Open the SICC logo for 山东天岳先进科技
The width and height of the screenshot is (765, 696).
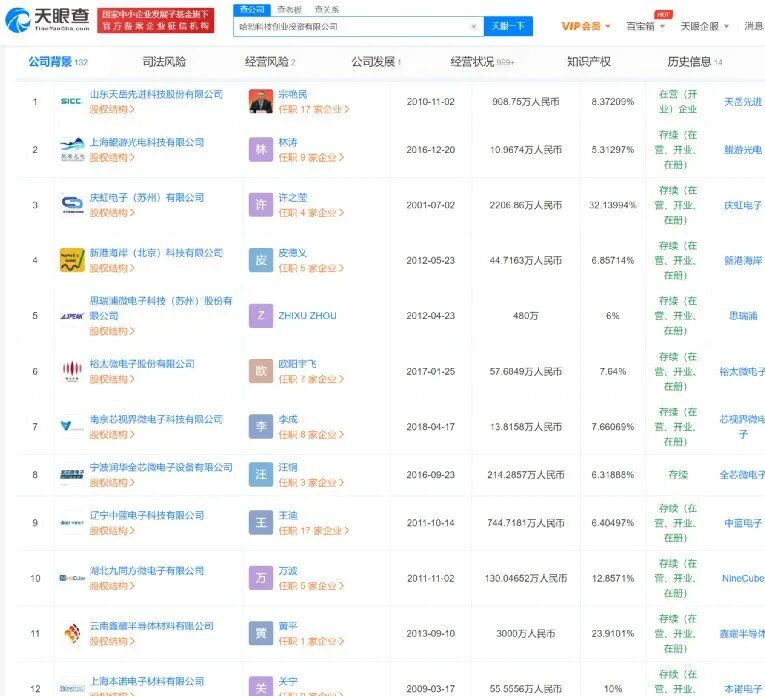71,101
